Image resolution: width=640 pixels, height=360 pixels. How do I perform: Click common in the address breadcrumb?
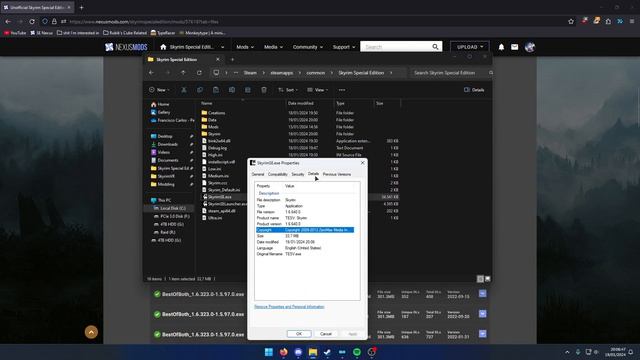[x=316, y=73]
